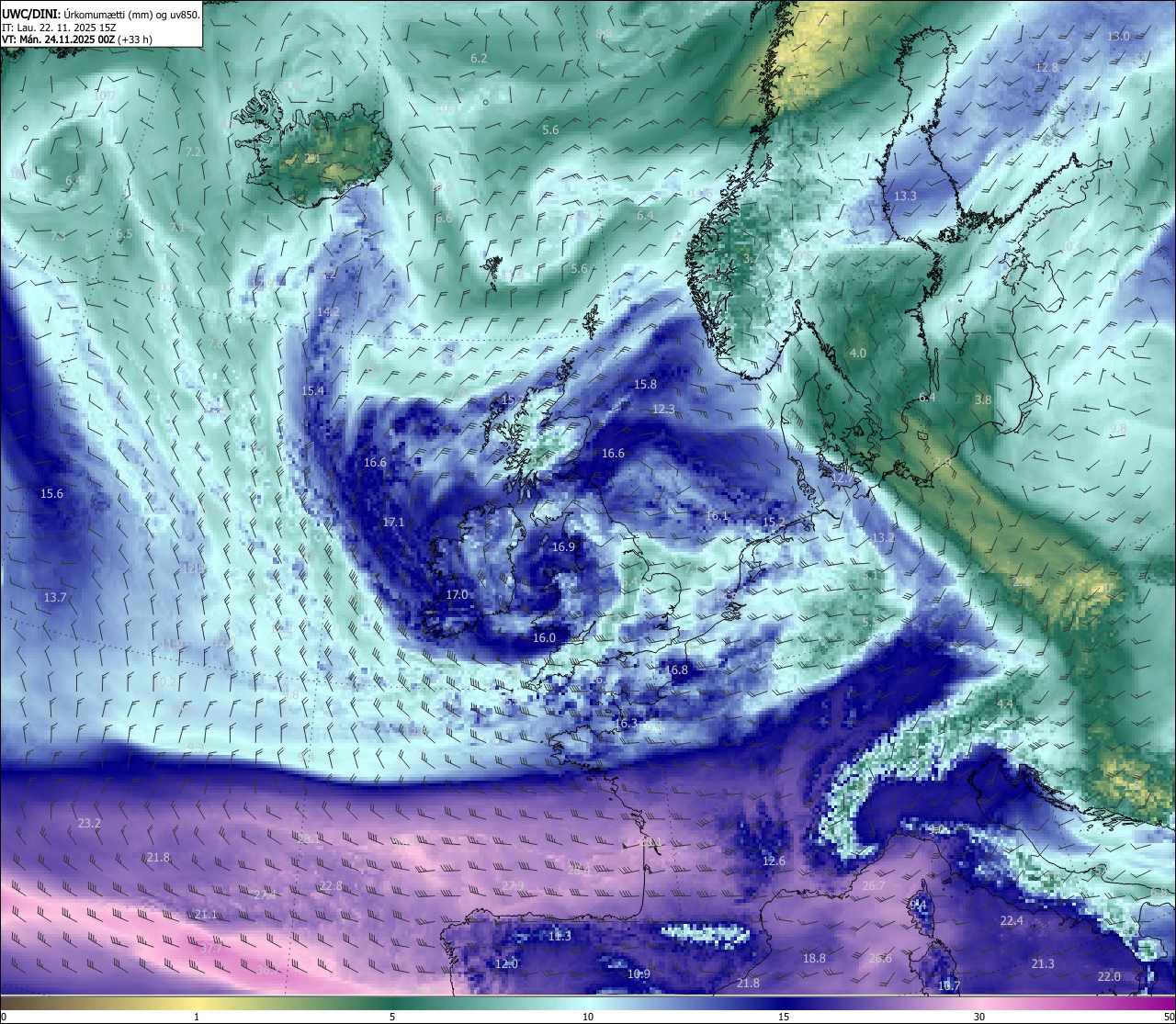This screenshot has height=1024, width=1176.
Task: Click the valid time 'VT: Mán. 24.11.2025 00Z (+33 h)'
Action: click(77, 39)
